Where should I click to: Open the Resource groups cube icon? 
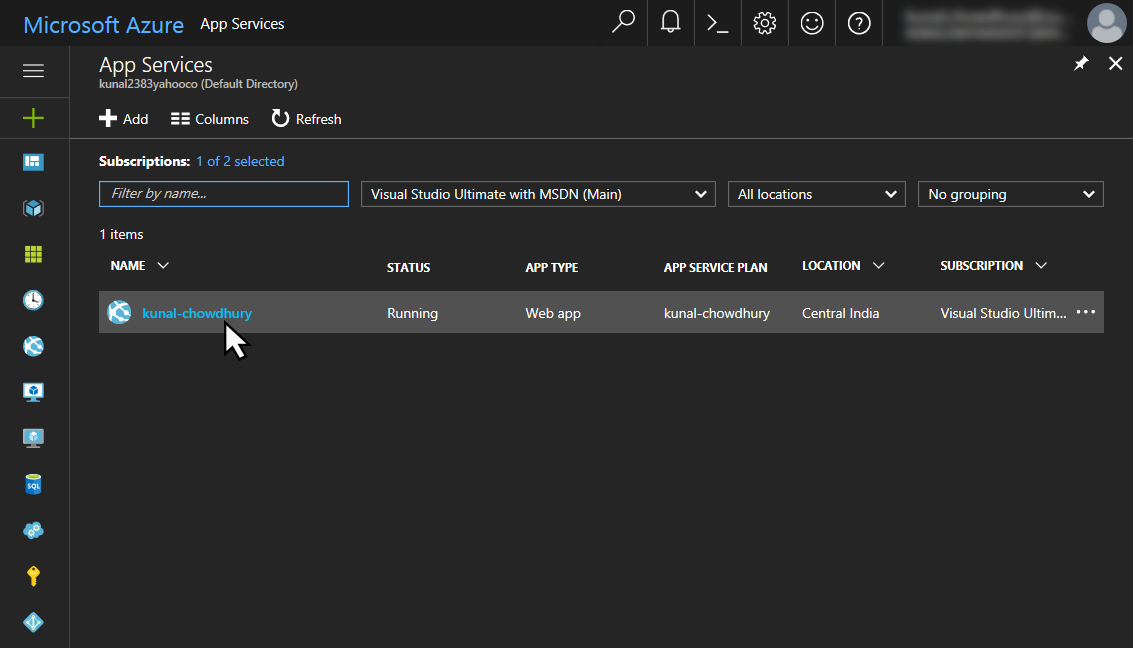(x=33, y=208)
